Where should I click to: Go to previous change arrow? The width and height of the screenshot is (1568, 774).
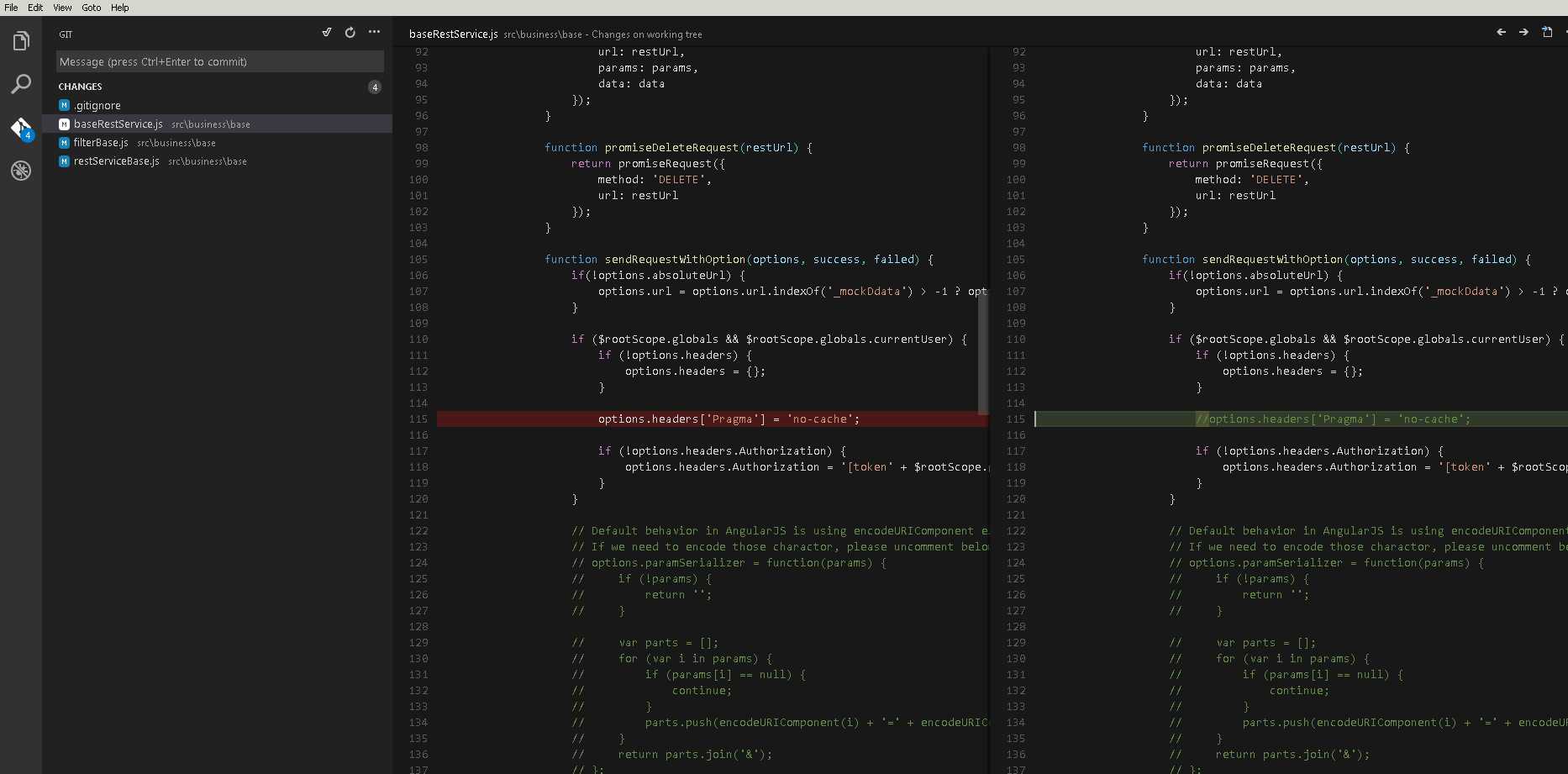[1501, 32]
